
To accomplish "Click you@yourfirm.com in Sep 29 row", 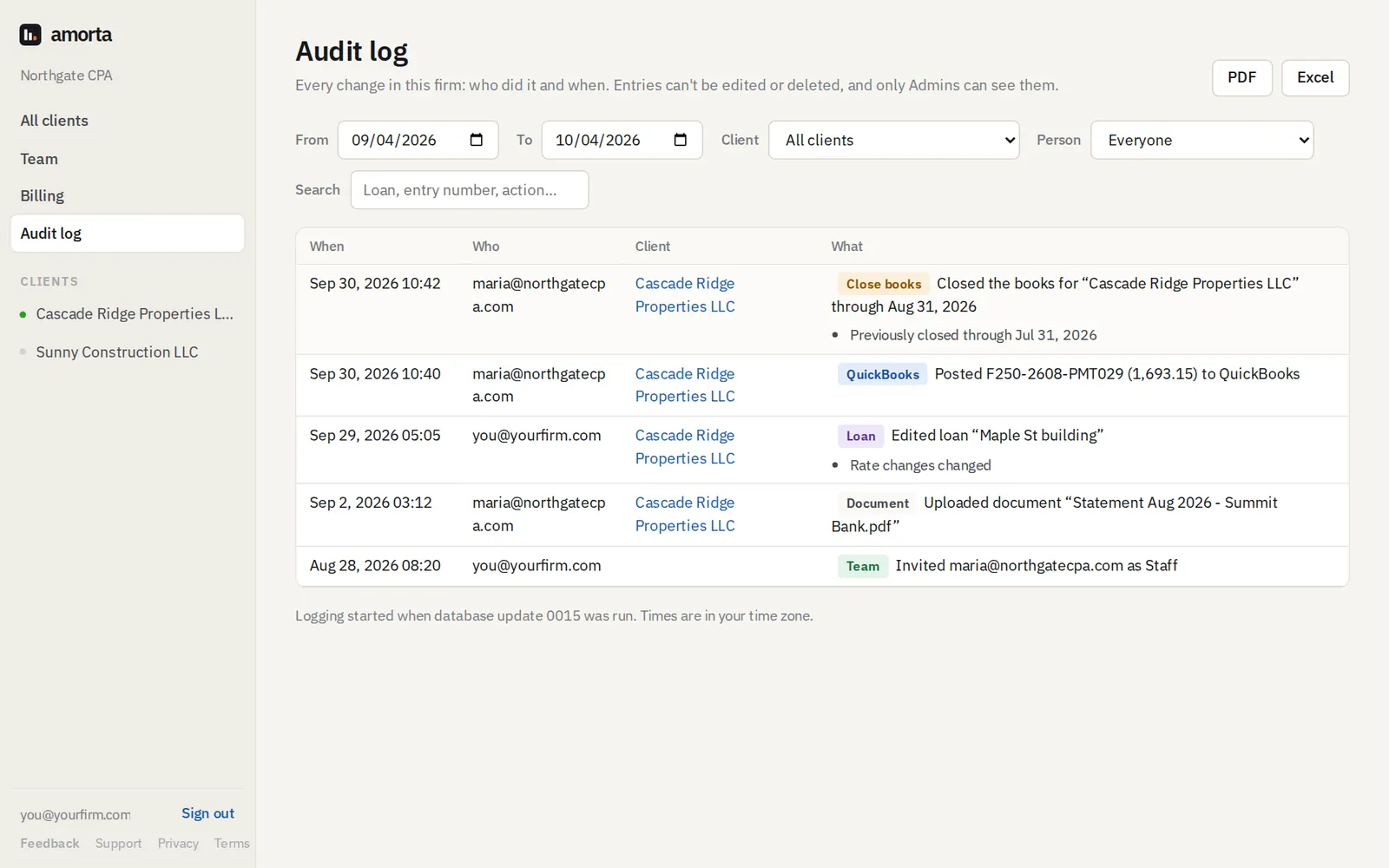I will point(537,436).
